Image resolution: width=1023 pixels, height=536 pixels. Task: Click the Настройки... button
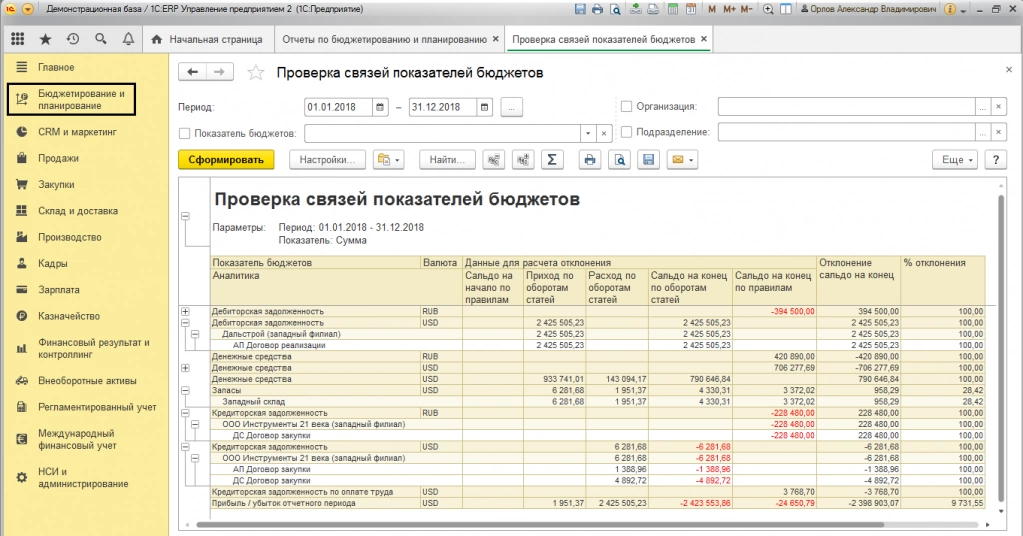pyautogui.click(x=327, y=160)
